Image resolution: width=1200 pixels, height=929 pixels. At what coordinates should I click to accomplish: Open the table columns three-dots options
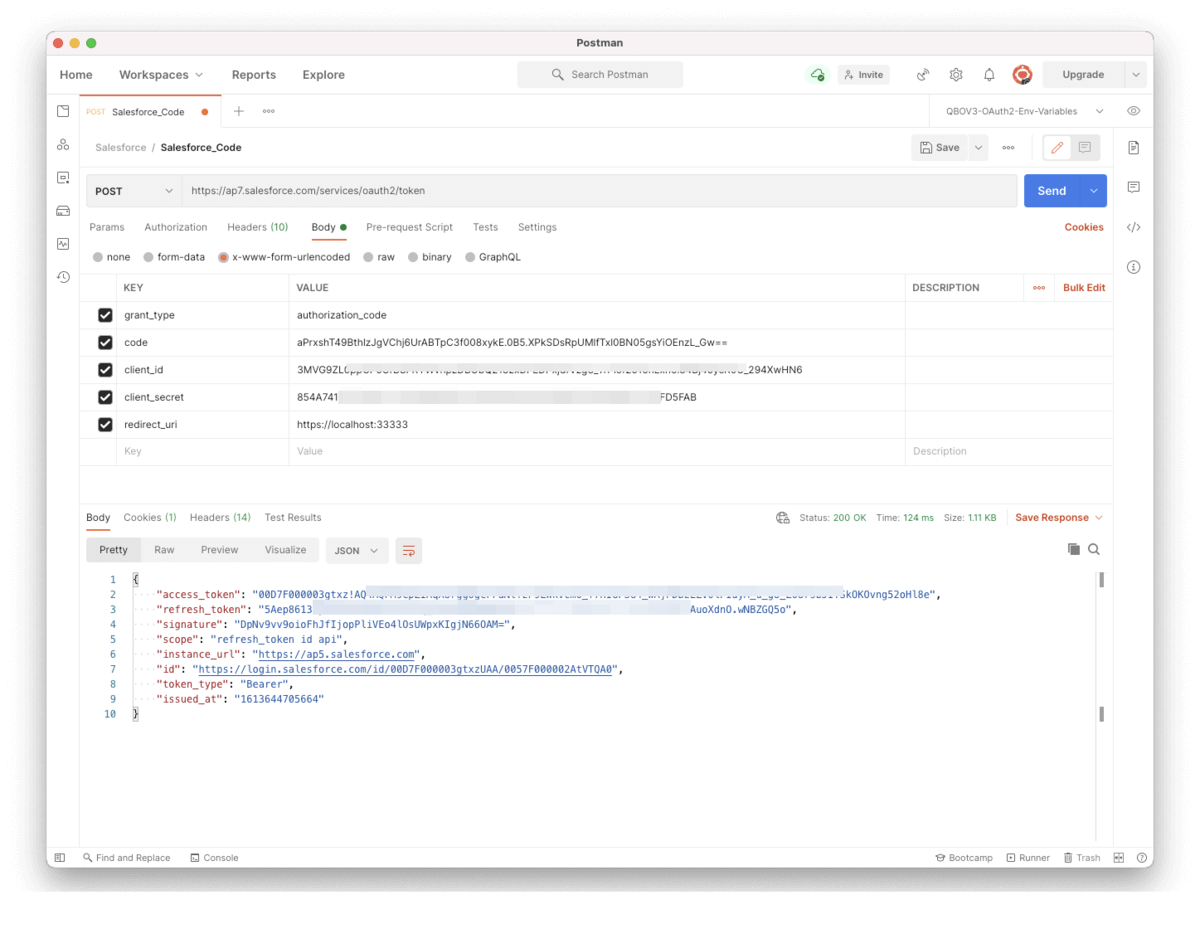[x=1039, y=288]
